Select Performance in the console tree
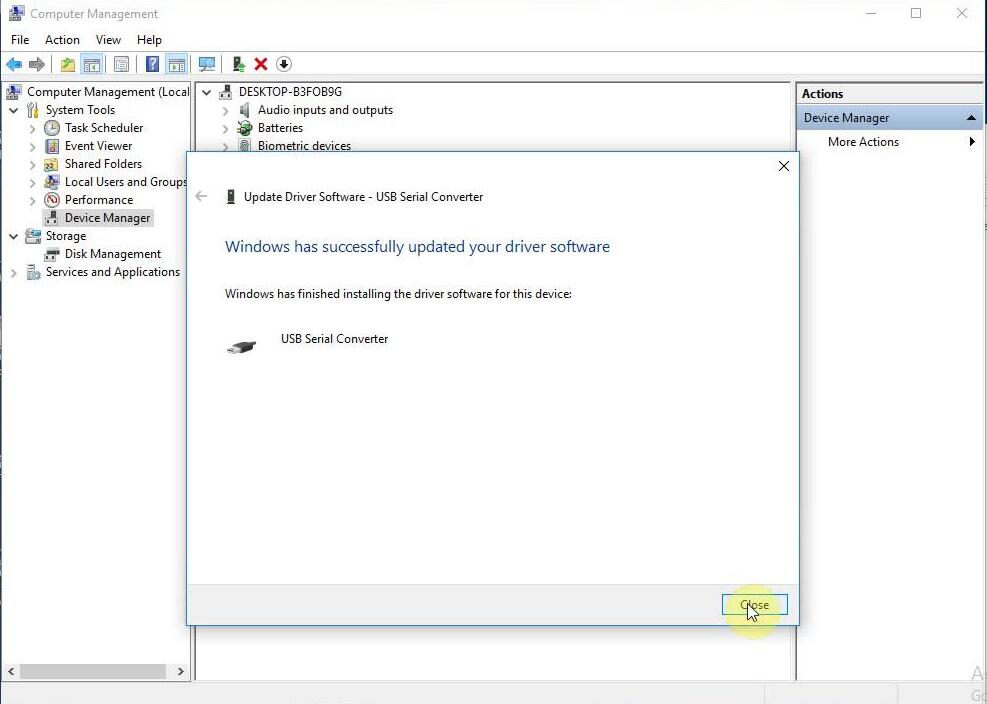Screen dimensions: 987x704 click(x=99, y=200)
